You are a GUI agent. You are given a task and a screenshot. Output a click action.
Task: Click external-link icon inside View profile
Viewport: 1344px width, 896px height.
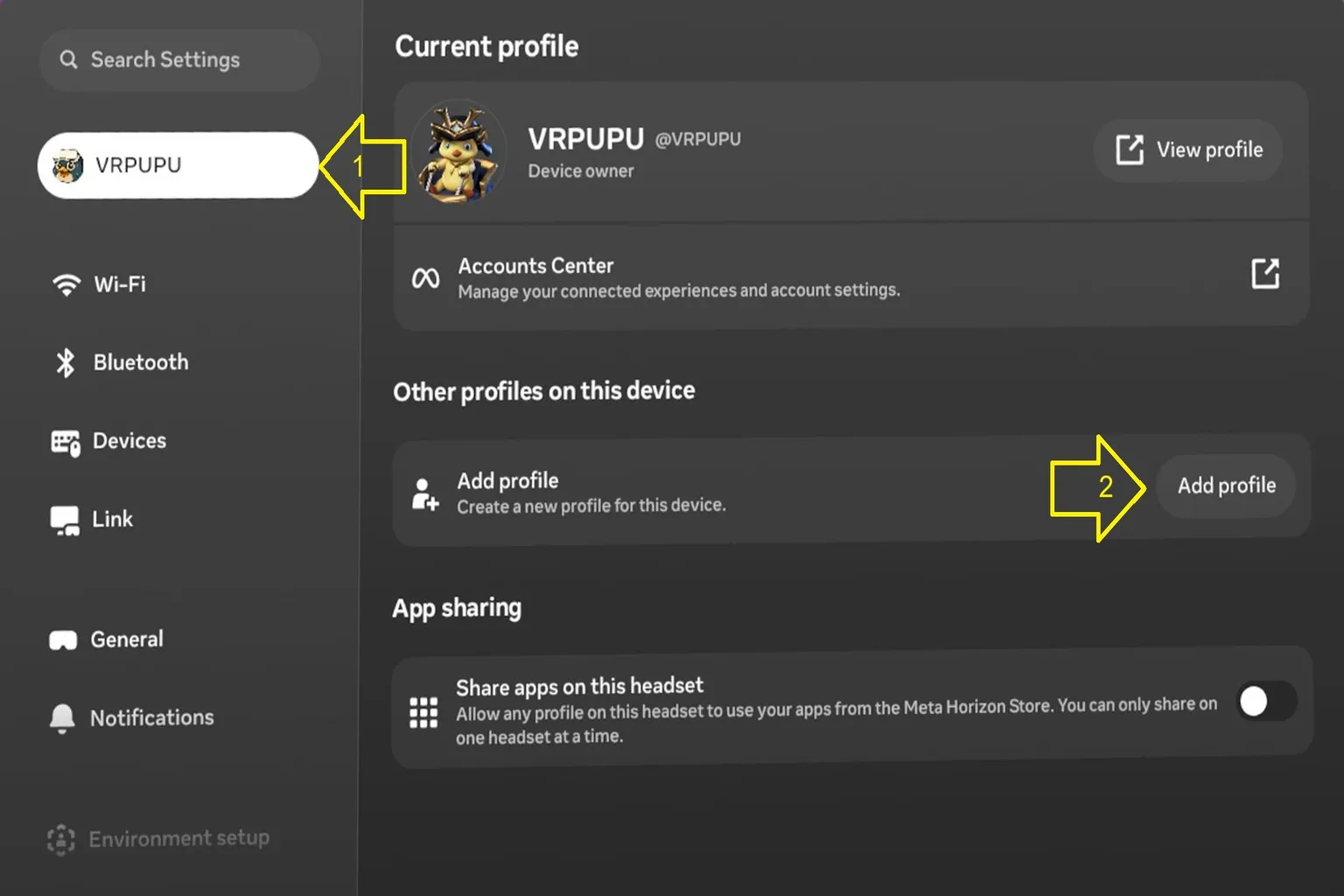1130,150
